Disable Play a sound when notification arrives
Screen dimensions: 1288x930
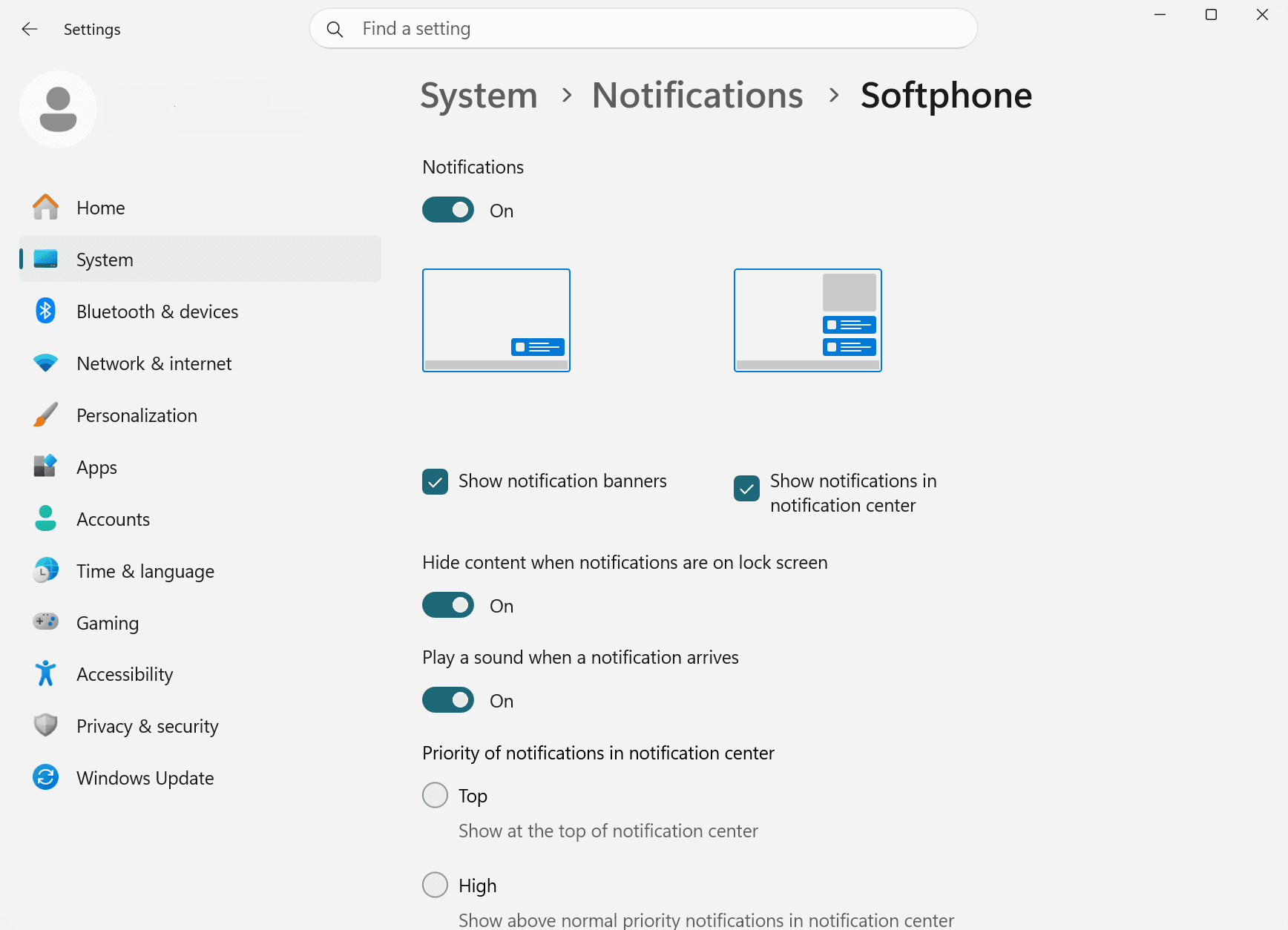tap(448, 700)
